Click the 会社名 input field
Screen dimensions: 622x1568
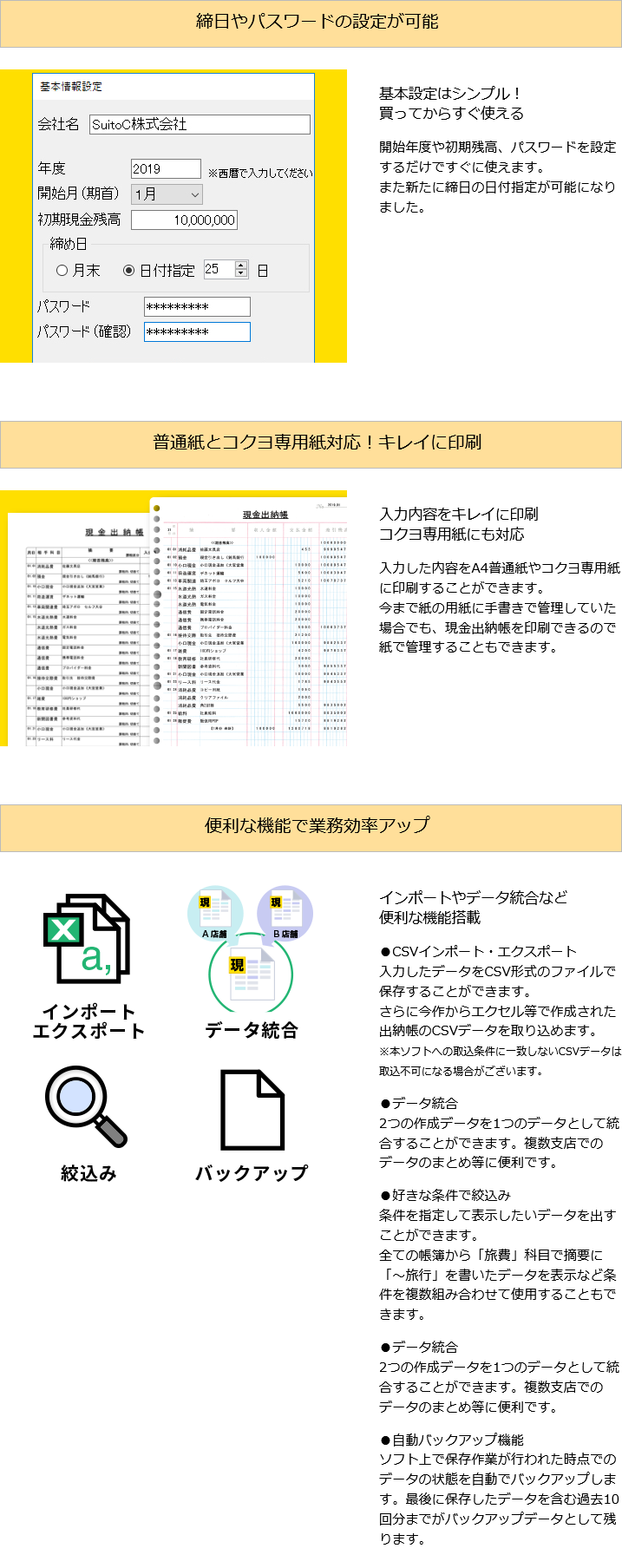coord(200,124)
